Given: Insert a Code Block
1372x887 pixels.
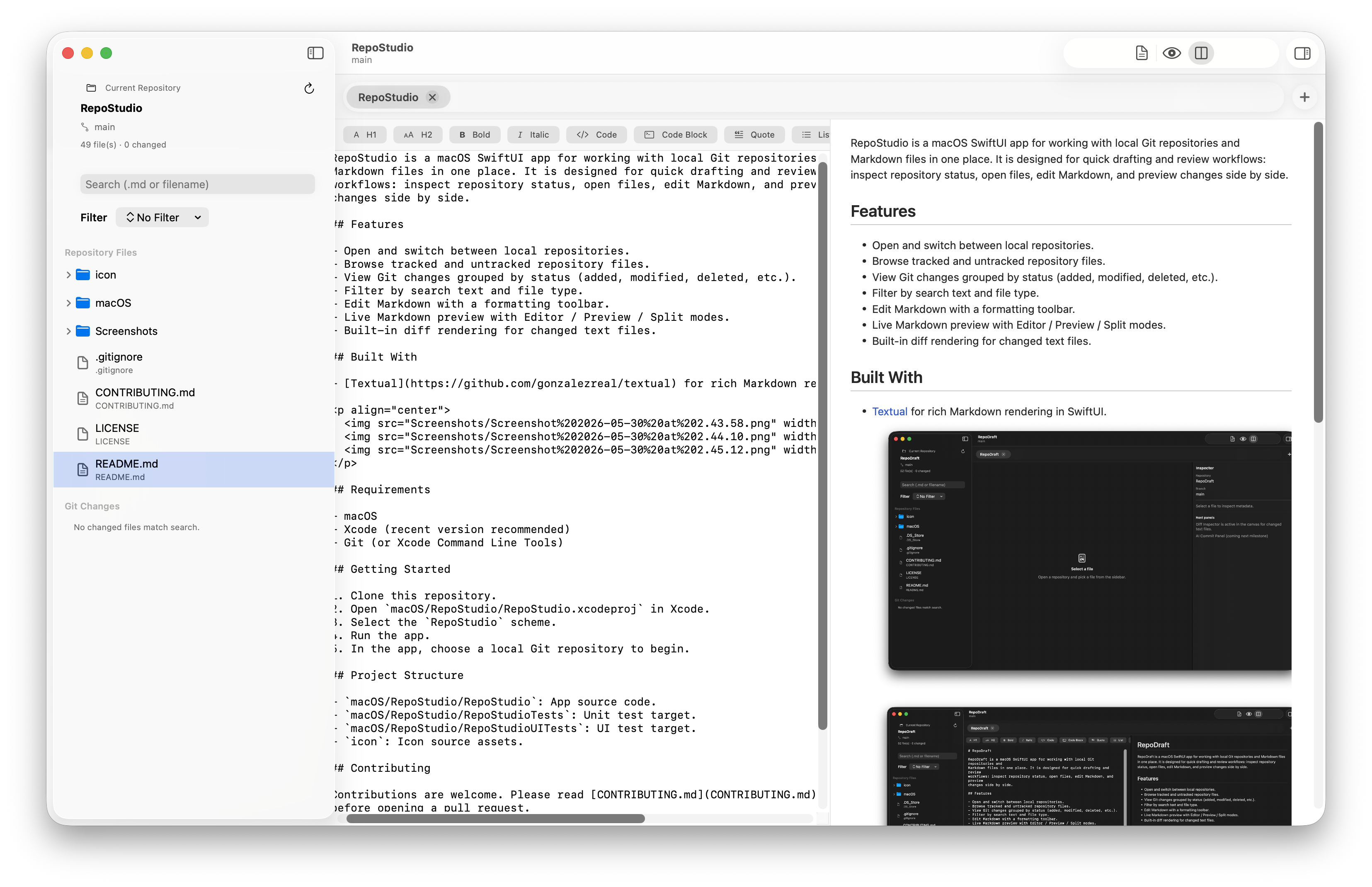Looking at the screenshot, I should pyautogui.click(x=675, y=135).
